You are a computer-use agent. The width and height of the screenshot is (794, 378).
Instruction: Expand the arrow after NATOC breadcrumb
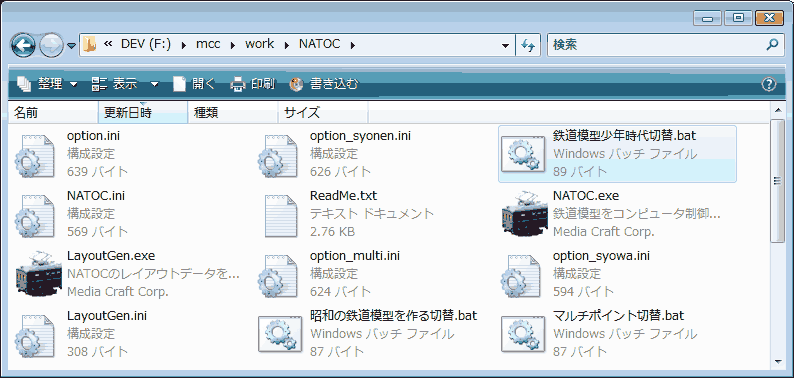(x=352, y=45)
